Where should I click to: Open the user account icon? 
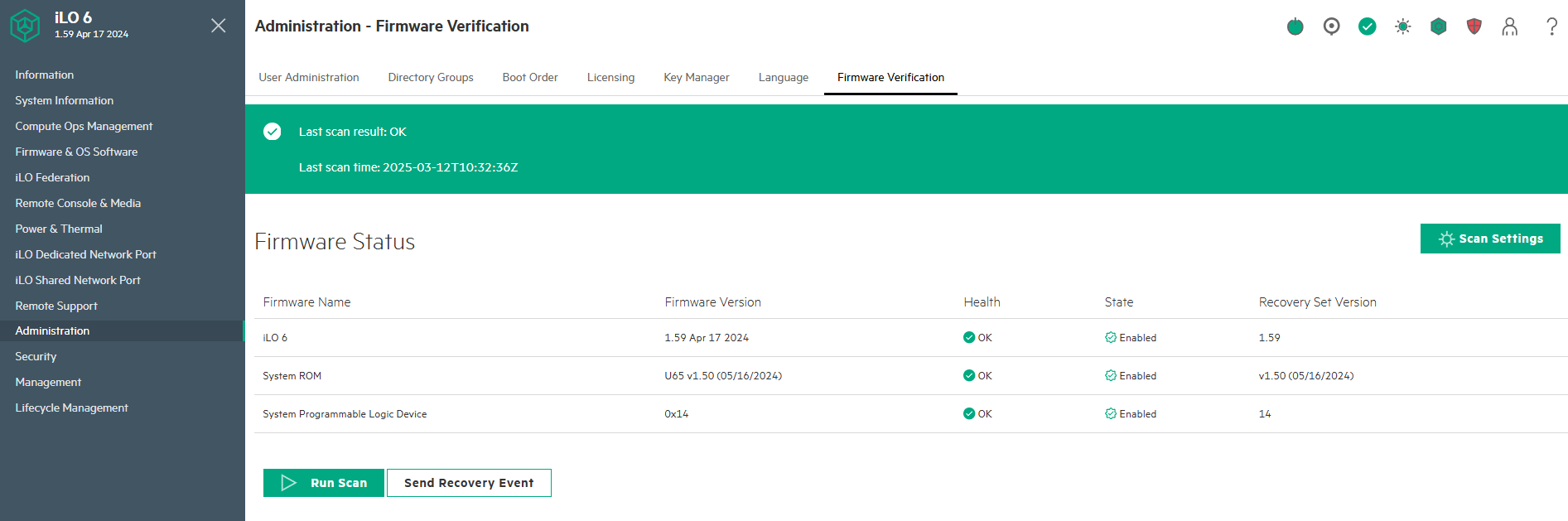click(1510, 27)
